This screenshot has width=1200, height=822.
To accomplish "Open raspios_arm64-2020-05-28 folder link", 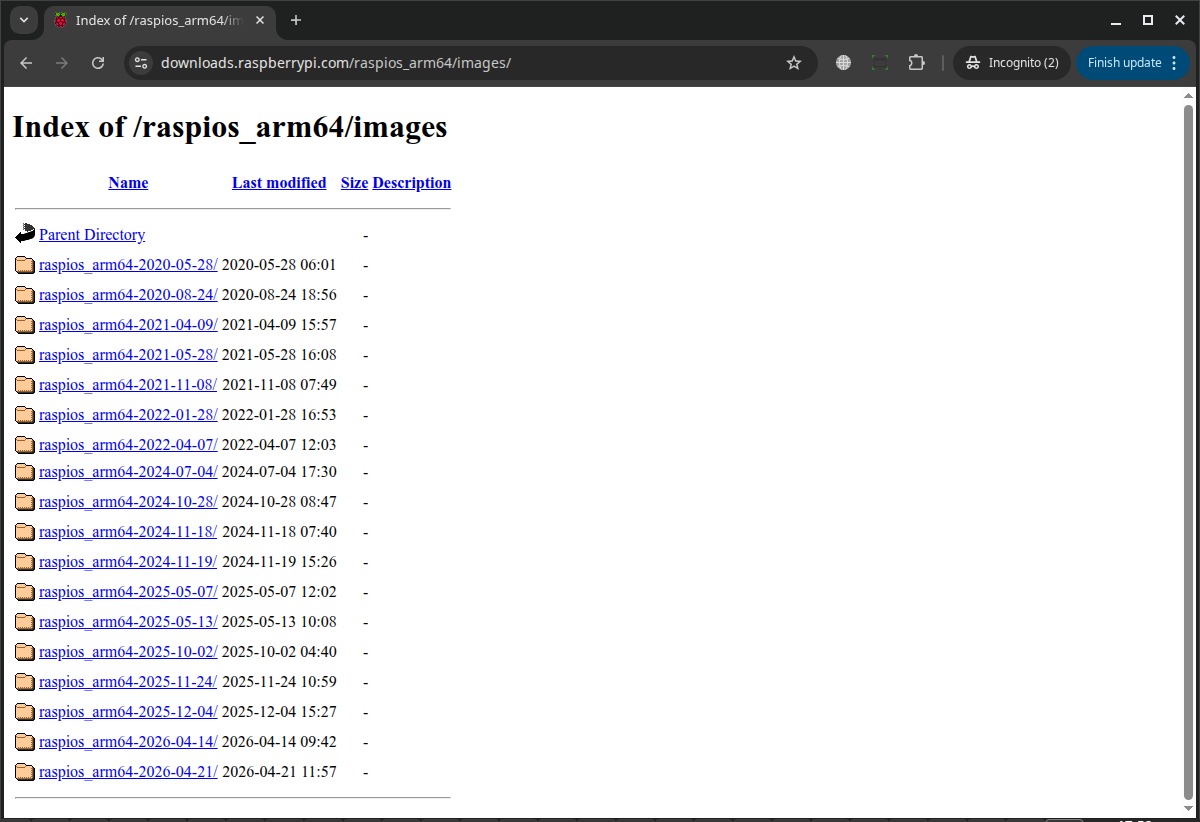I will 128,265.
